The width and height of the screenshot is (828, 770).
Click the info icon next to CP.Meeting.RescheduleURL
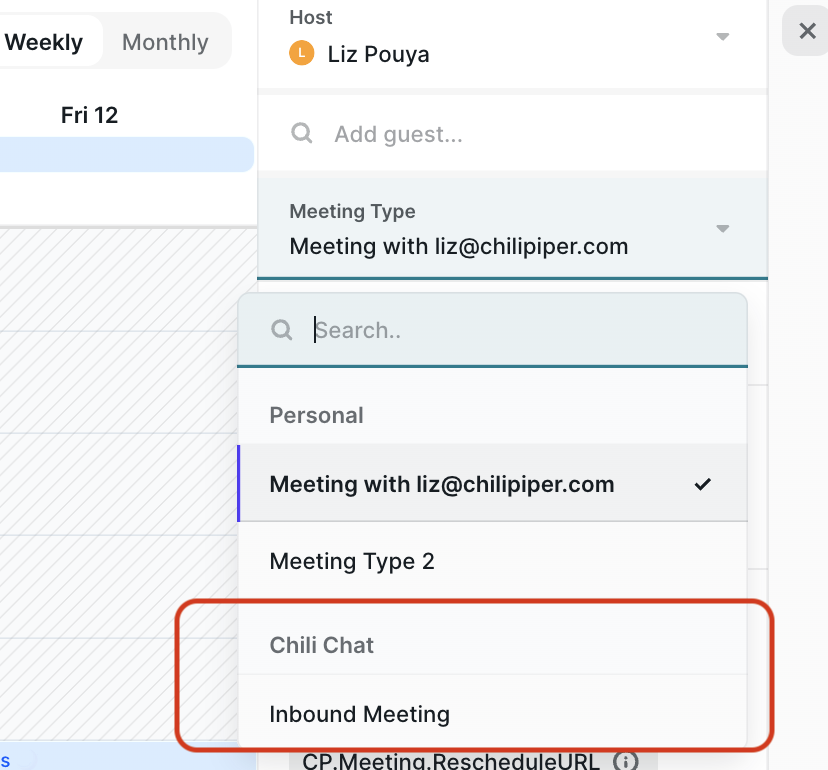click(x=626, y=762)
